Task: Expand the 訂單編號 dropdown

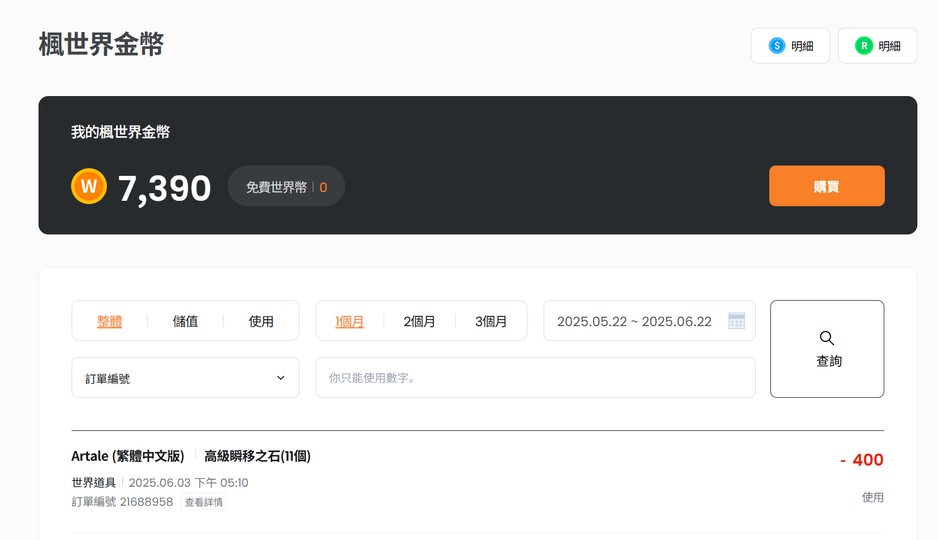Action: tap(185, 377)
